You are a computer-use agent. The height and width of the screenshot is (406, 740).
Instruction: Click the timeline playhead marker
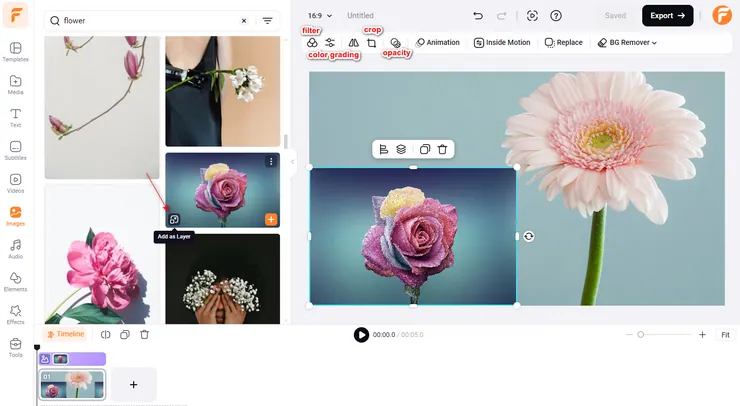(x=37, y=347)
